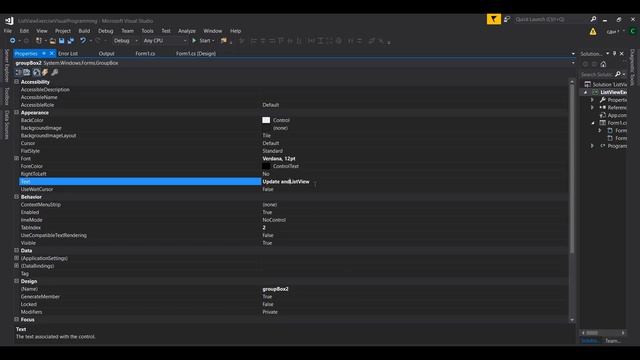Click the Start debugging button label
Viewport: 640px width, 360px height.
click(x=205, y=41)
